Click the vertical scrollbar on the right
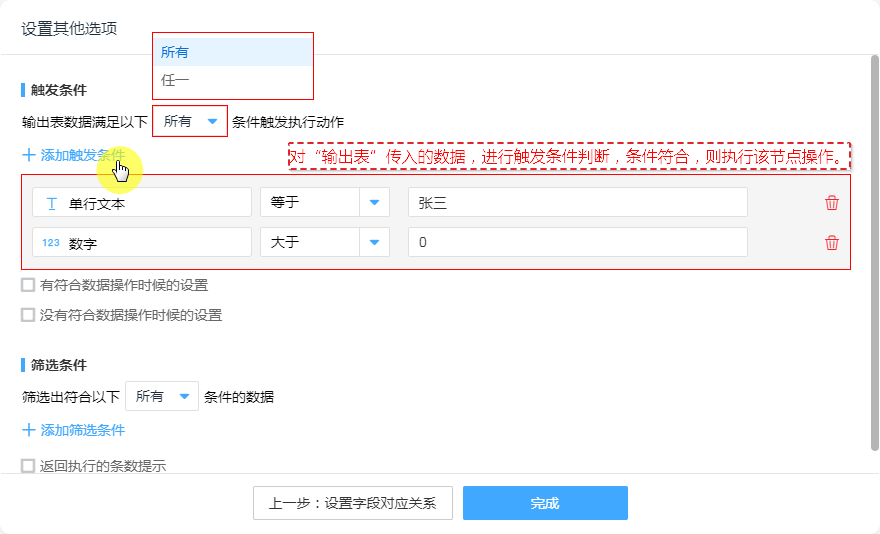 [x=874, y=250]
